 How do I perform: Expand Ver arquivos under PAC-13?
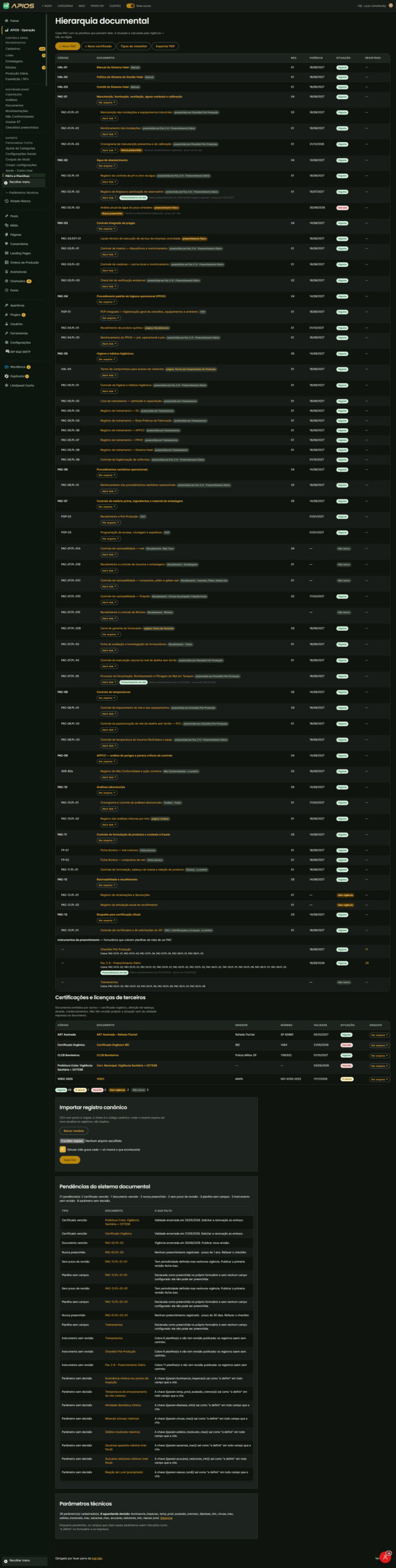point(107,921)
